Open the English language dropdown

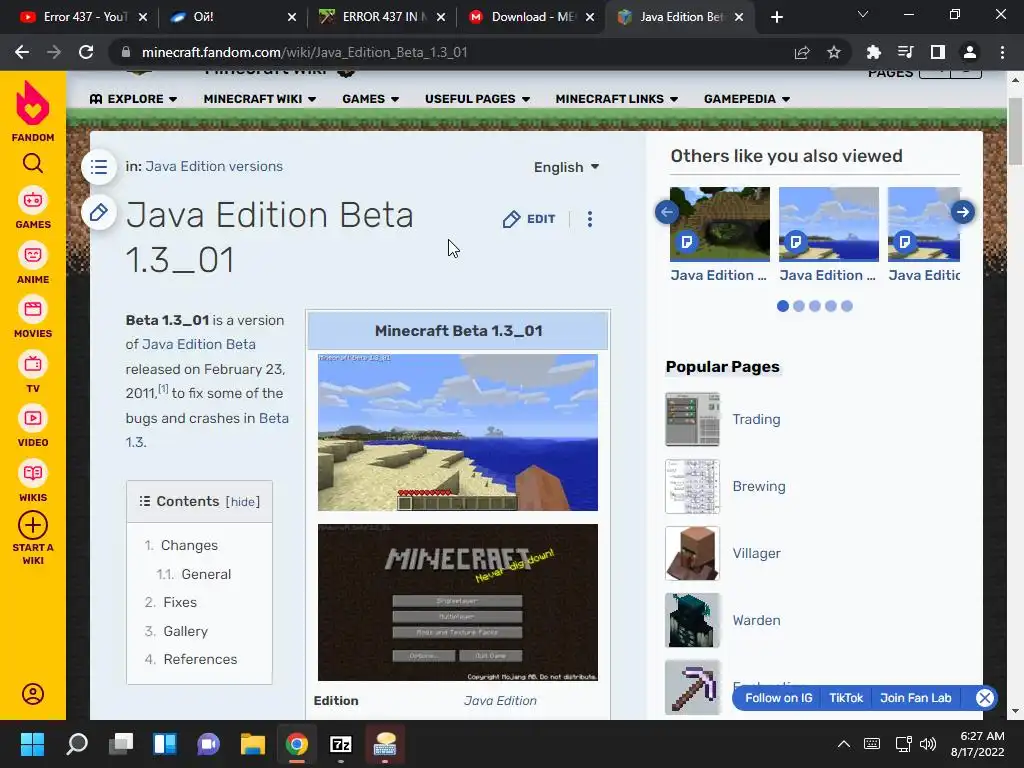[x=566, y=167]
